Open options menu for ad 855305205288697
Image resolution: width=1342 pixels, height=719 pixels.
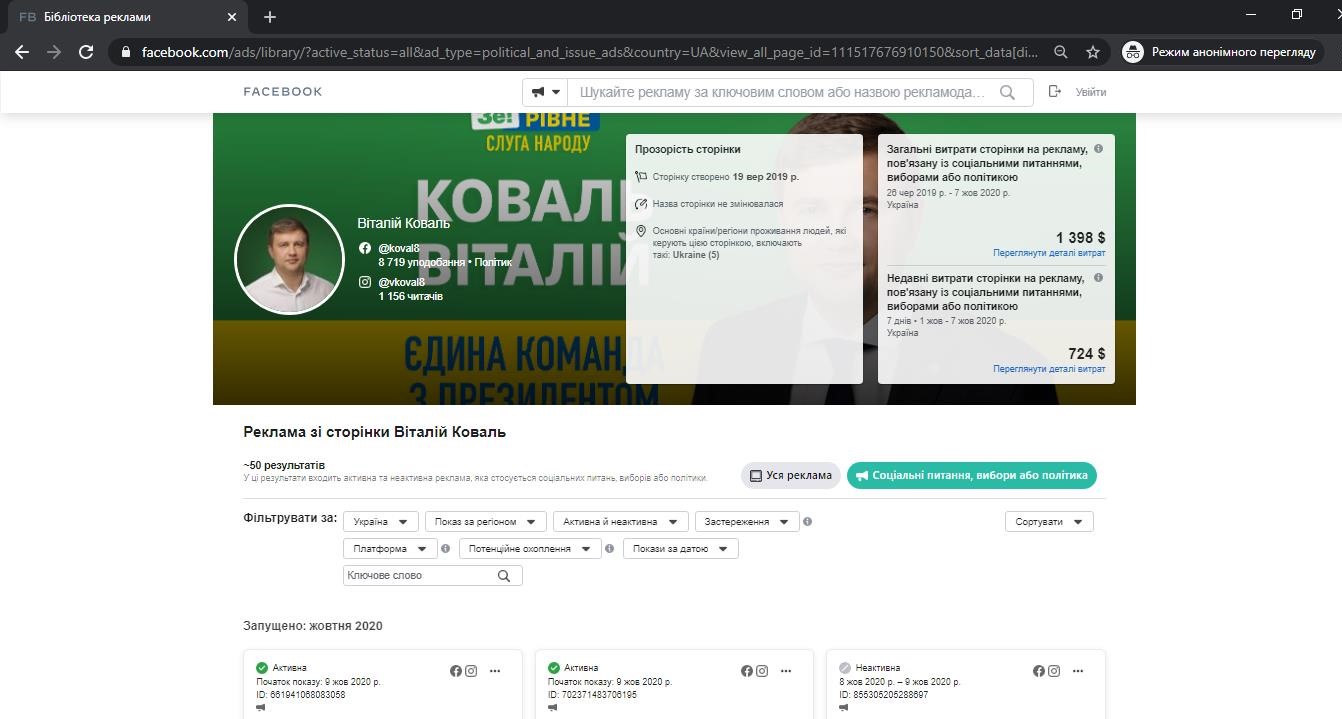pos(1078,671)
